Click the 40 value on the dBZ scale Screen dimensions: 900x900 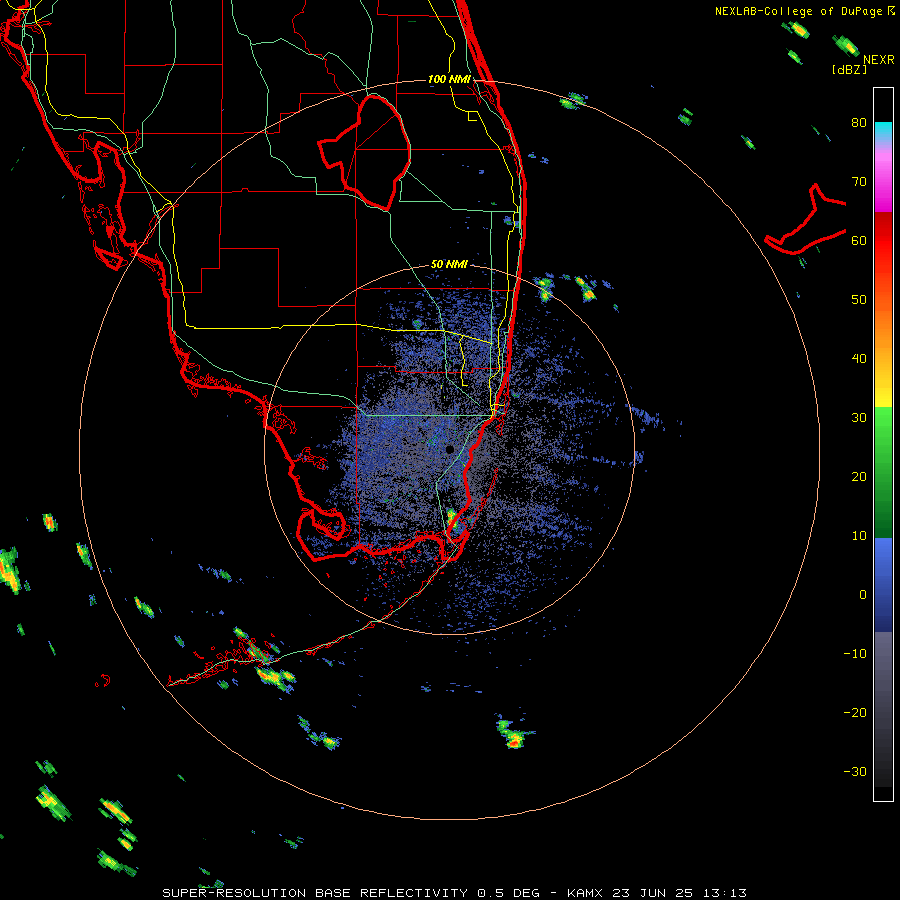[859, 359]
